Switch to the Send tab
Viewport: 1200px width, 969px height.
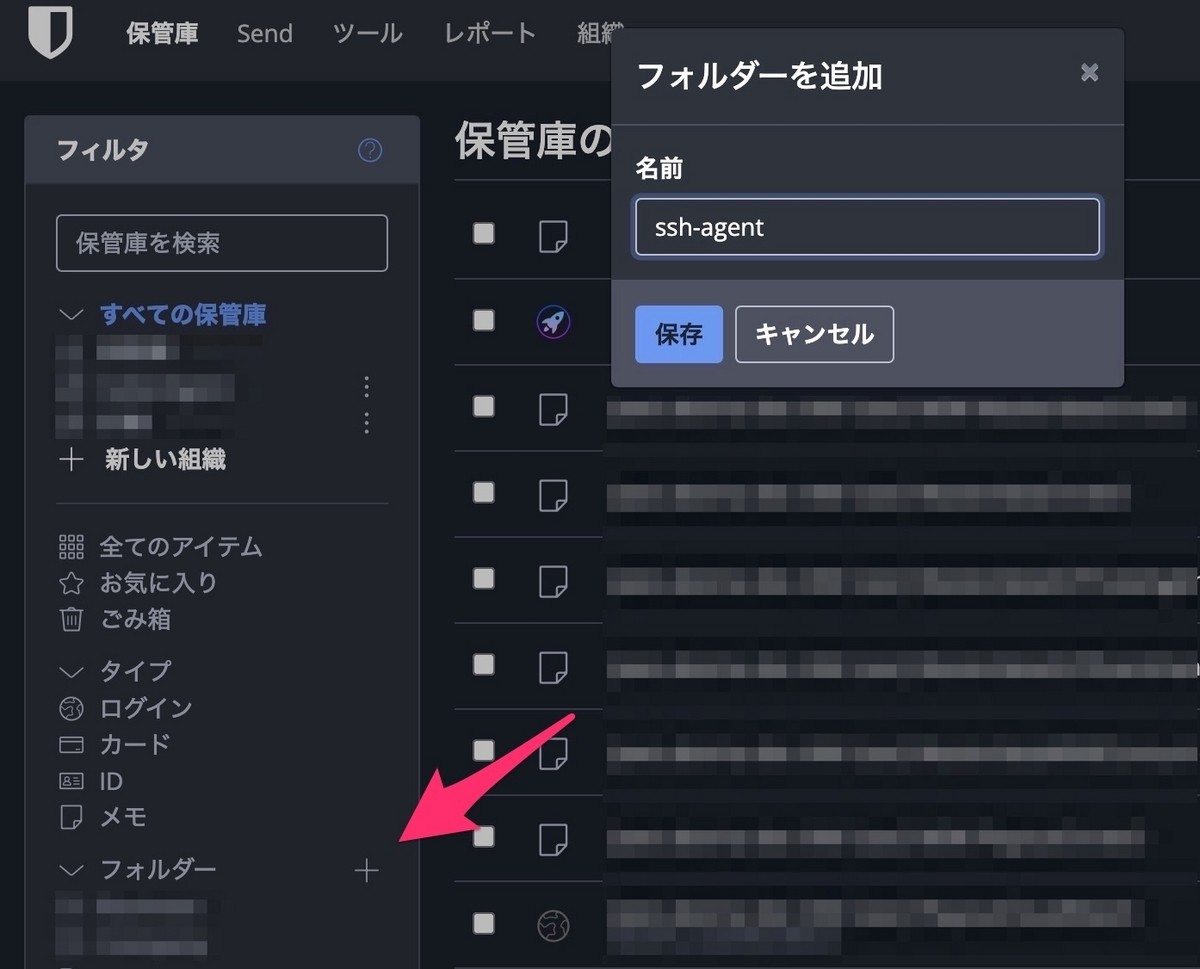(x=264, y=33)
